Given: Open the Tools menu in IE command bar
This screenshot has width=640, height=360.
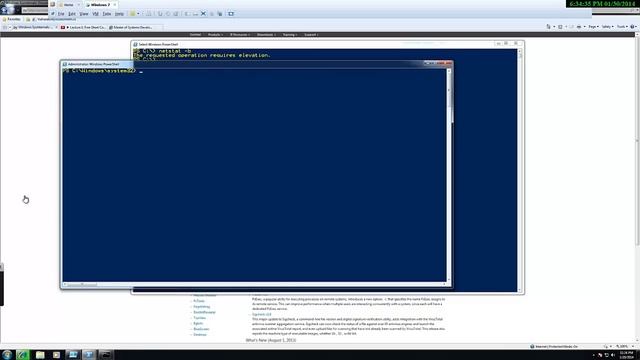Looking at the screenshot, I should coord(622,27).
